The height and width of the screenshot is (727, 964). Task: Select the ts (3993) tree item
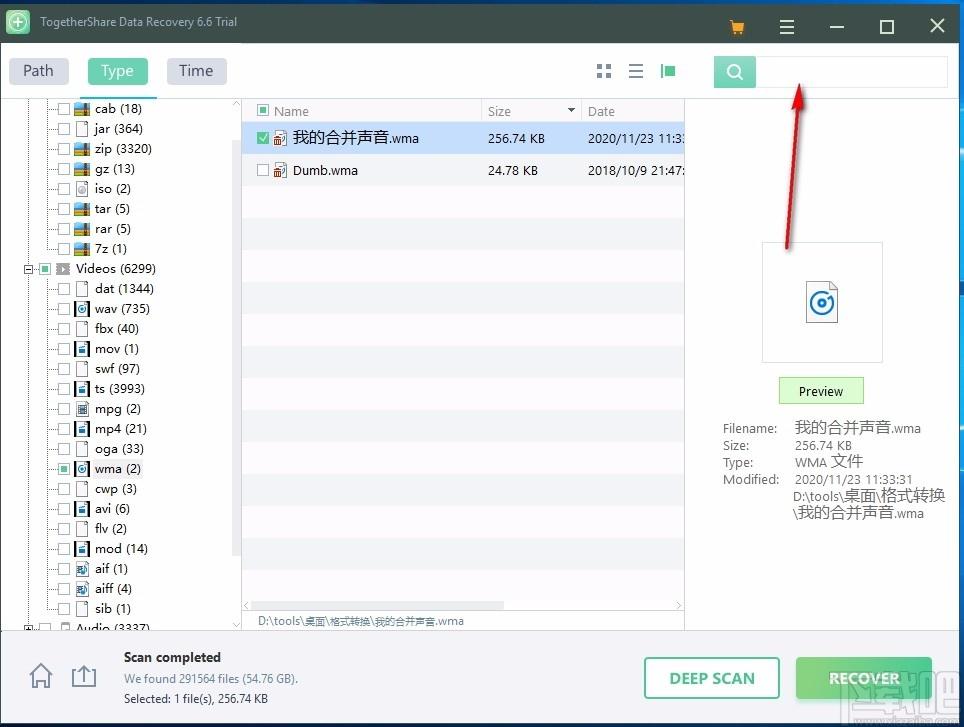pyautogui.click(x=120, y=389)
